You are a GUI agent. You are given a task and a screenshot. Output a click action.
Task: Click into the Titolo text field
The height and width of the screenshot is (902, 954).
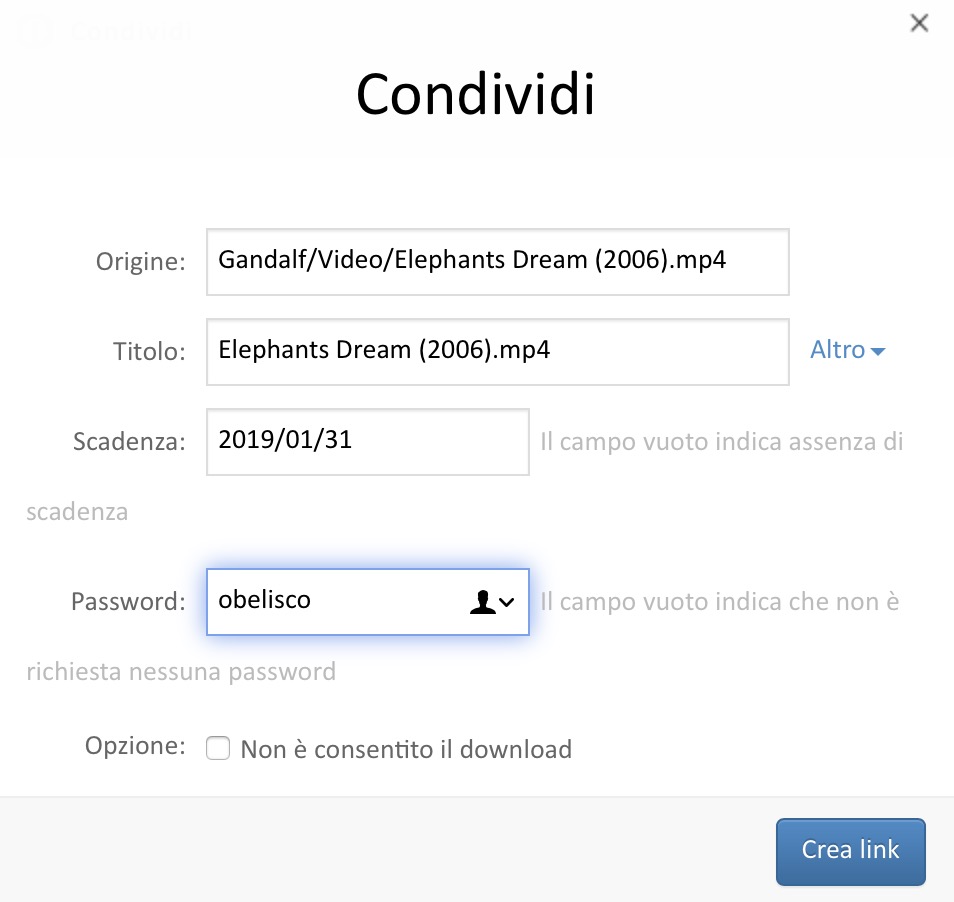[x=497, y=351]
